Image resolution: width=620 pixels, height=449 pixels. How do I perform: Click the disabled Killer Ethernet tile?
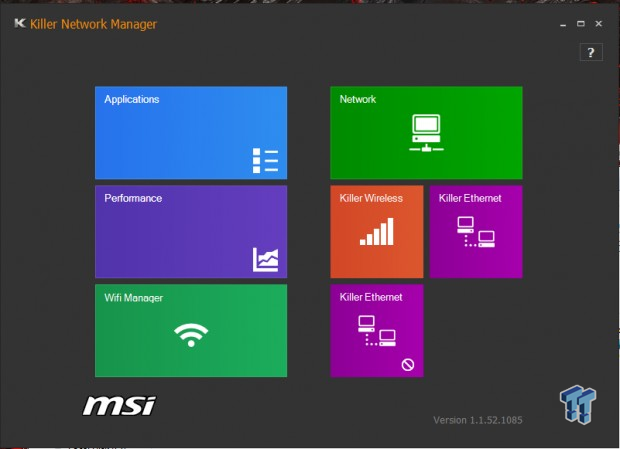point(377,330)
